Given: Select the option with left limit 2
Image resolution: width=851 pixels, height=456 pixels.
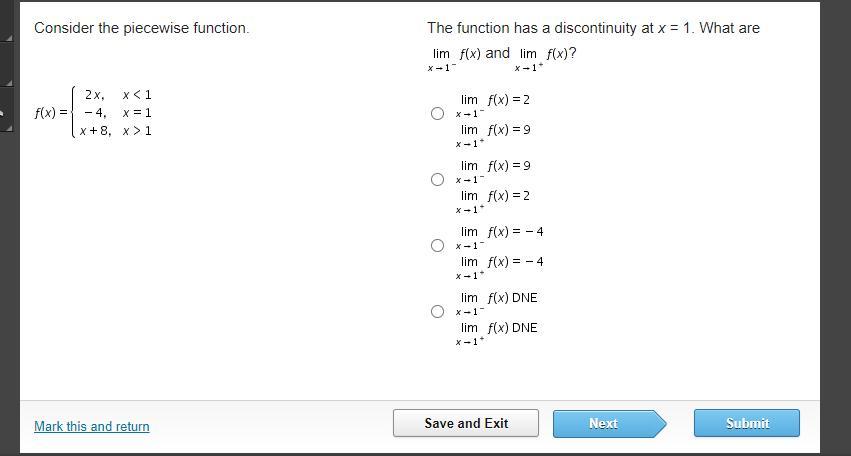Looking at the screenshot, I should [x=437, y=114].
